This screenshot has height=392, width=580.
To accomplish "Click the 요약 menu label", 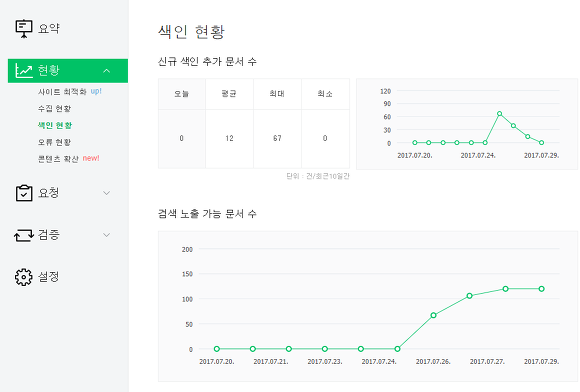I will (x=49, y=28).
